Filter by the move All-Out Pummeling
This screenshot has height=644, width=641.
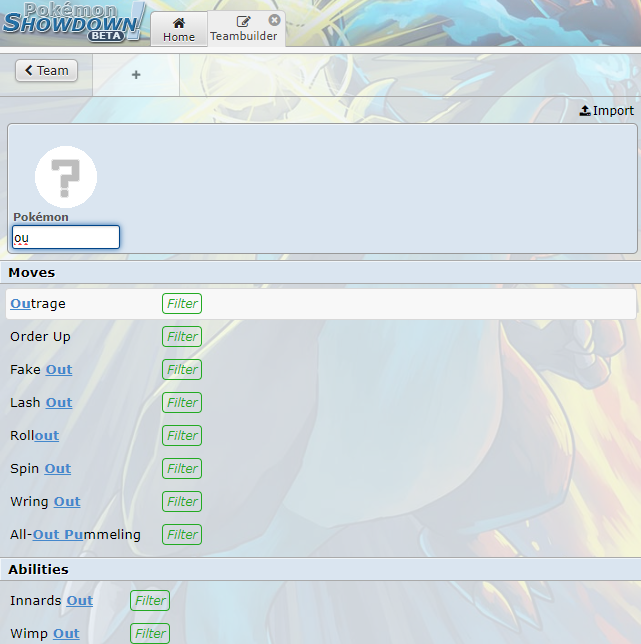[x=182, y=534]
